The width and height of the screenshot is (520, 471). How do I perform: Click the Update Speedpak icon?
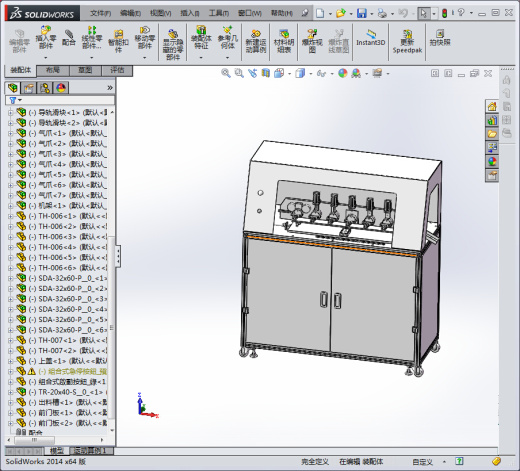tap(407, 41)
